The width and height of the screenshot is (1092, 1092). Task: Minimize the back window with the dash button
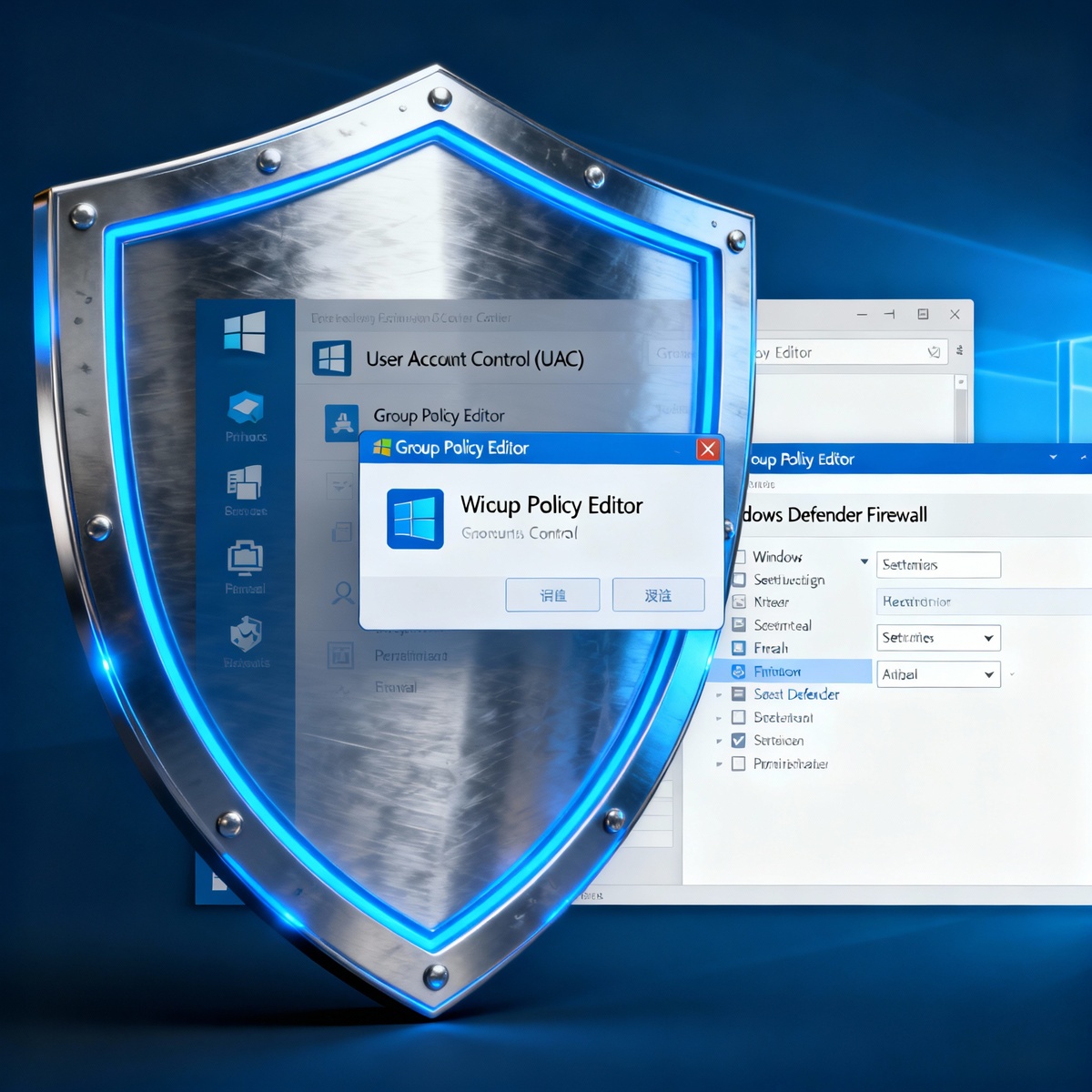862,314
